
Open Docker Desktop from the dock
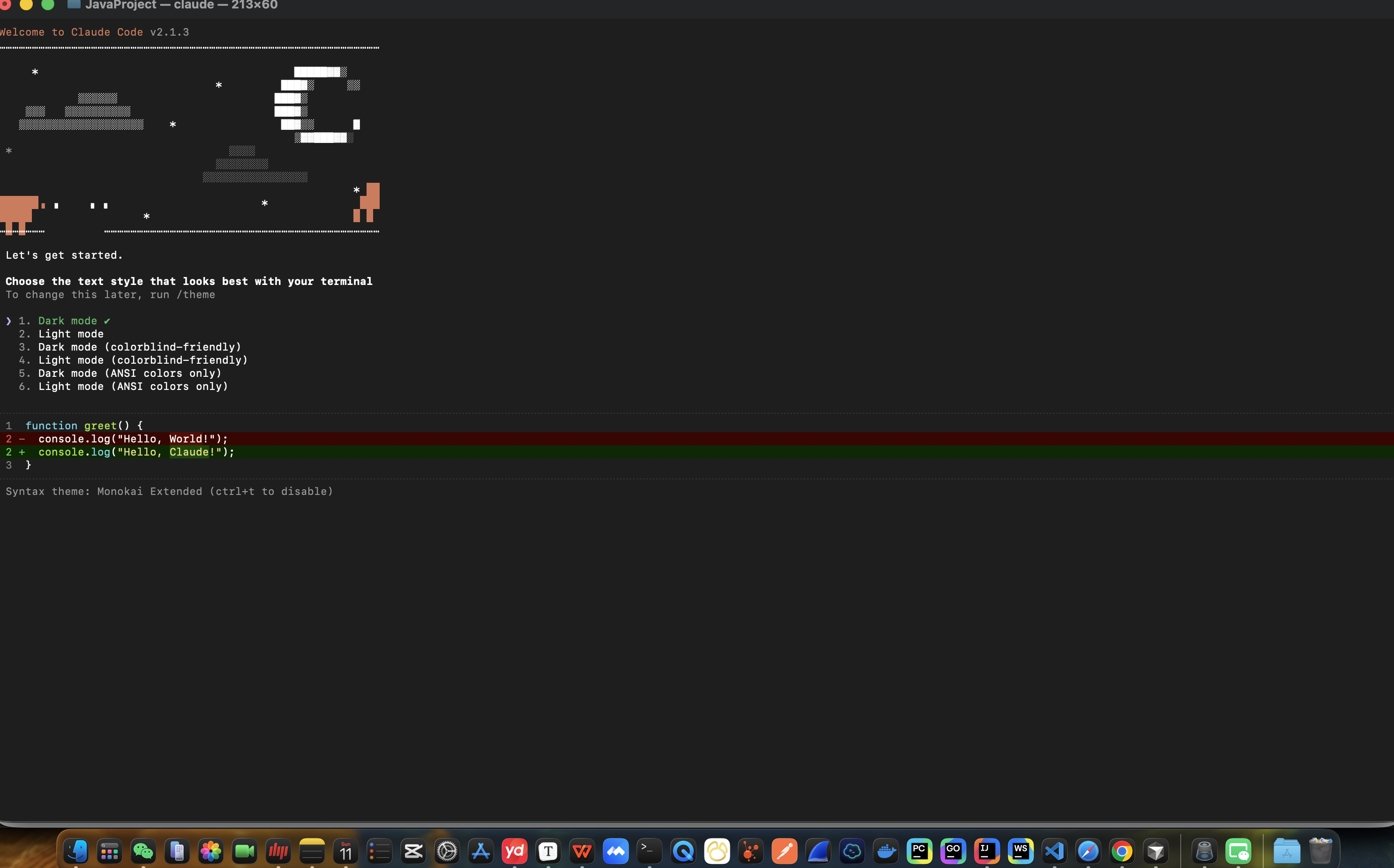point(885,851)
